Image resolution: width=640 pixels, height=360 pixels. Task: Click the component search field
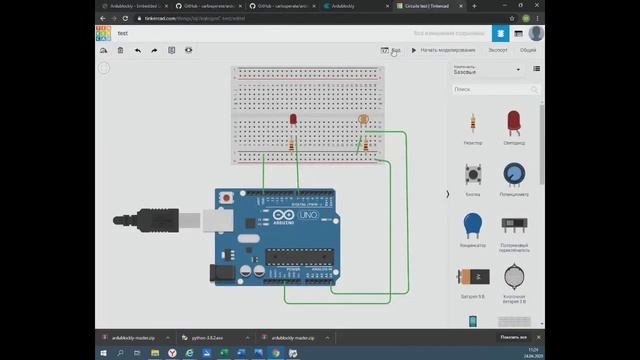[496, 89]
